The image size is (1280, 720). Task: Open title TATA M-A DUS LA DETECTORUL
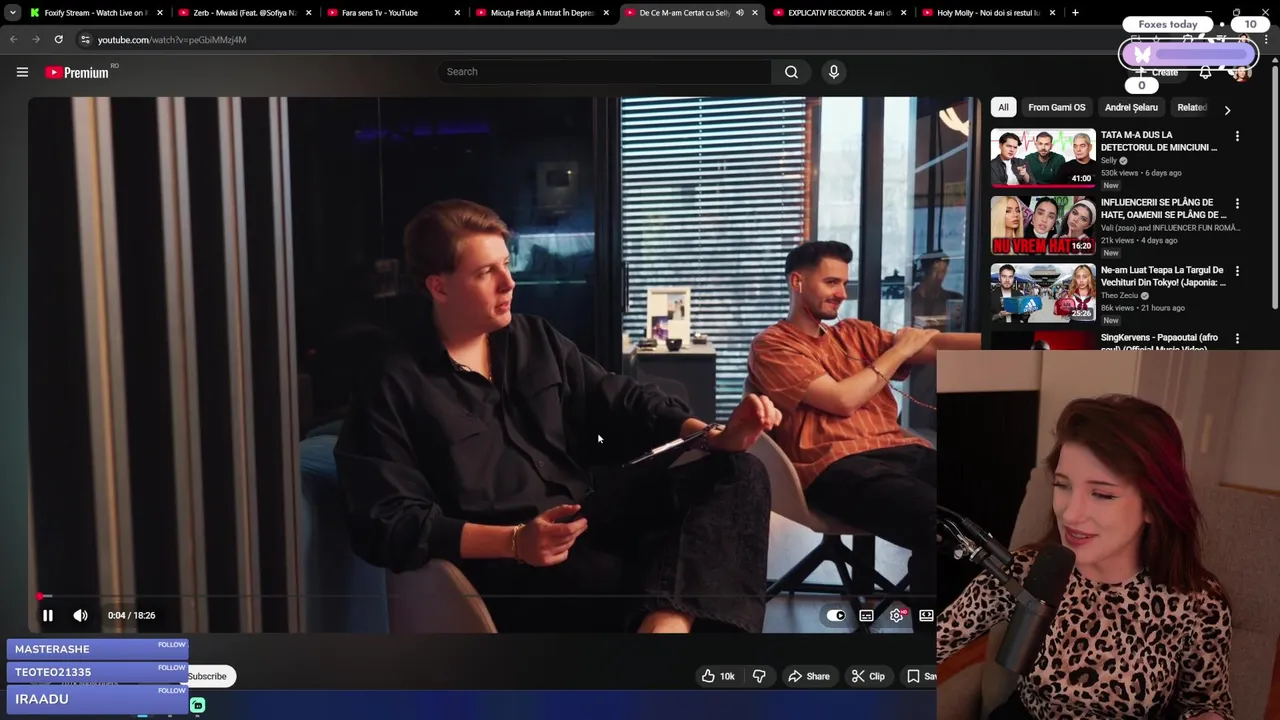pos(1159,141)
